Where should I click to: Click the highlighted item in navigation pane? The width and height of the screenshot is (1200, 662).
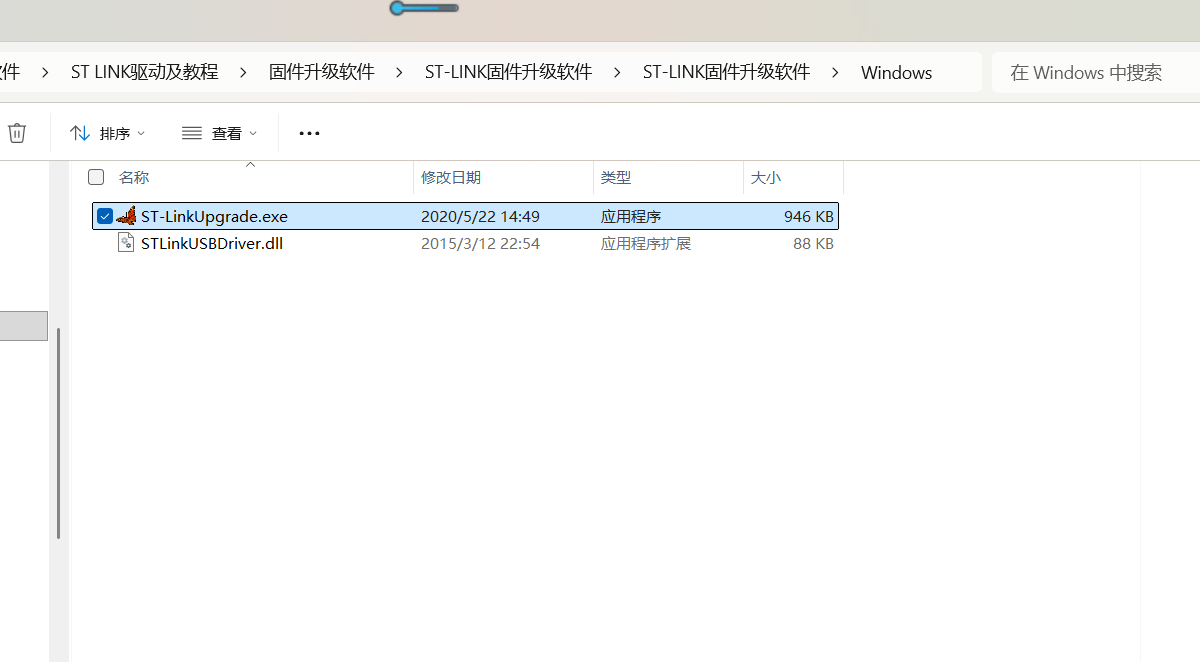24,326
